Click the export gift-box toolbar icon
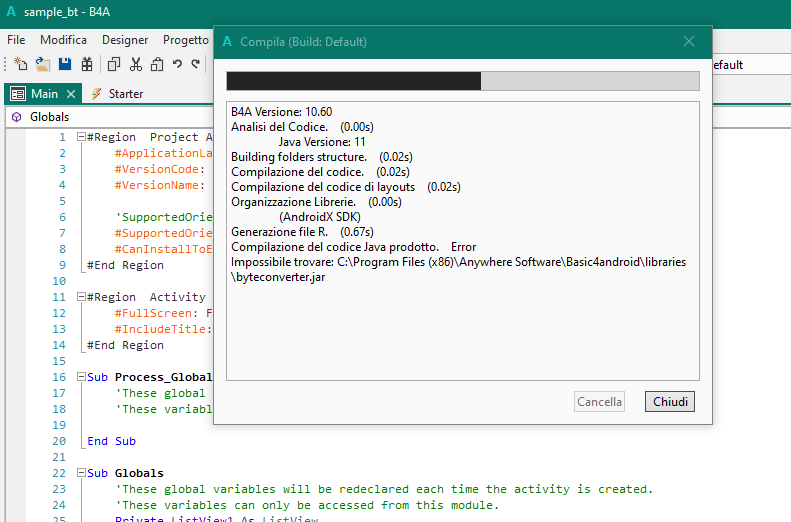 point(87,64)
